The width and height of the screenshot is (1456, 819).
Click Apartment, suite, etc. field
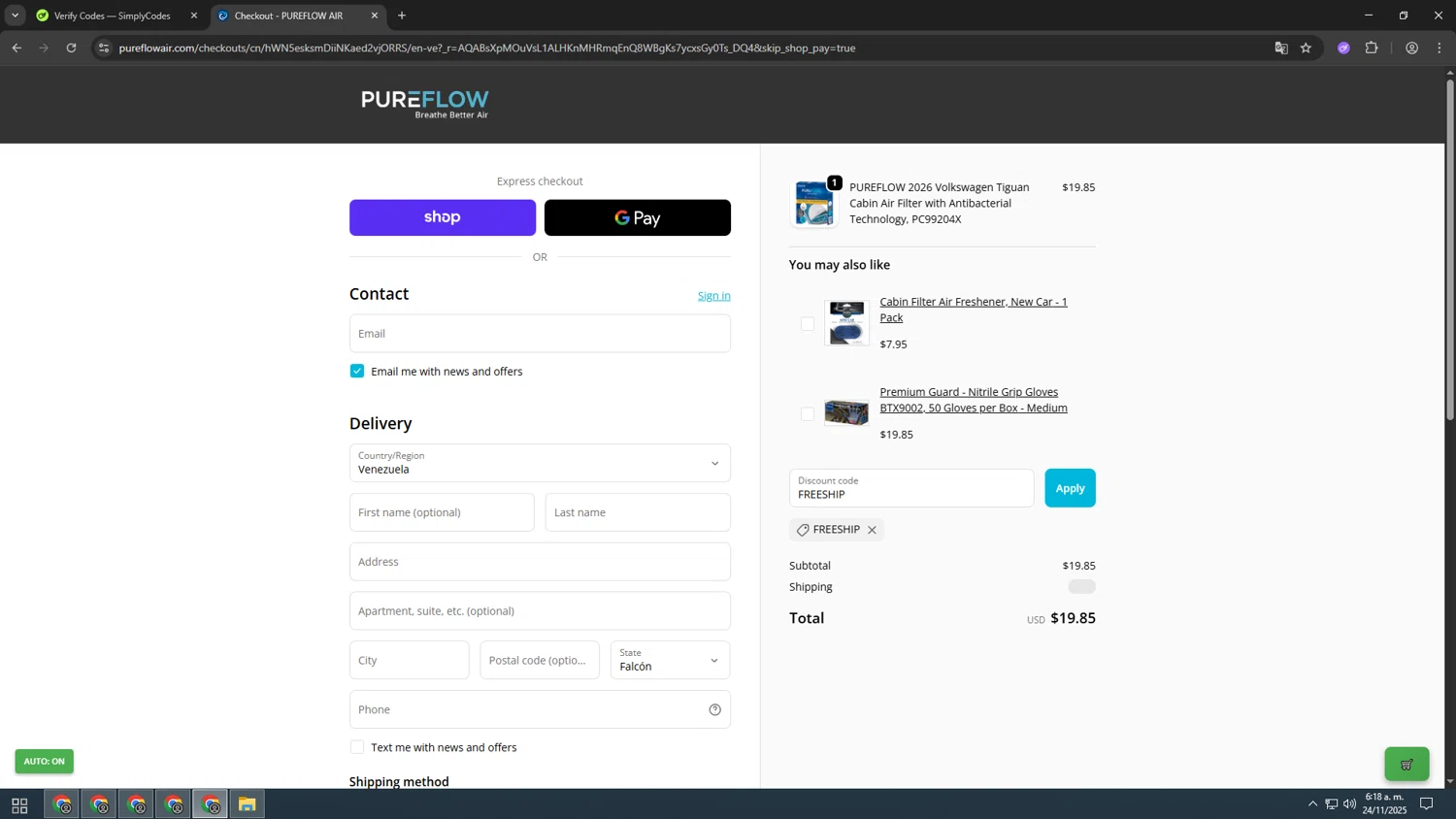point(540,611)
